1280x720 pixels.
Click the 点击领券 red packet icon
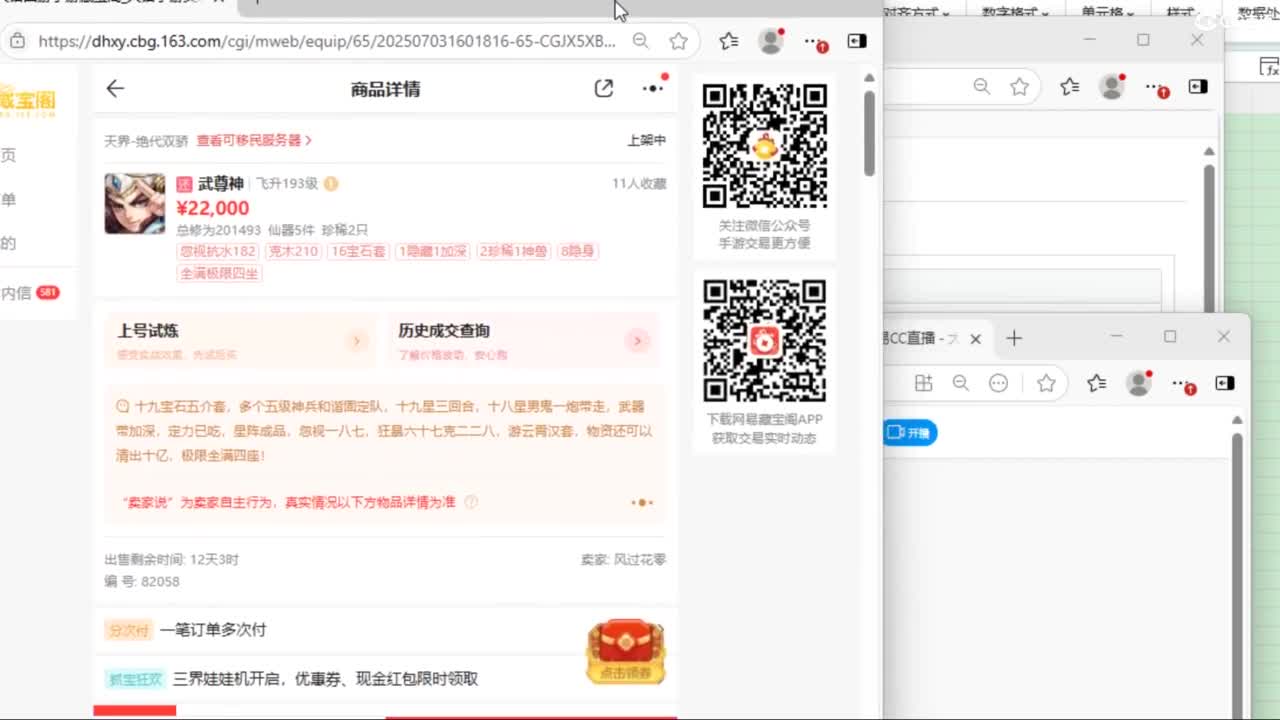click(x=626, y=651)
